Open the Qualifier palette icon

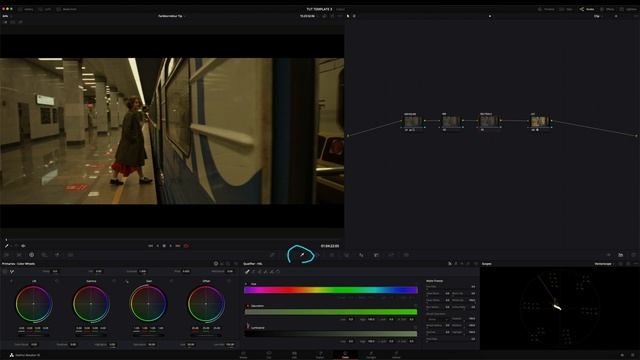(302, 255)
